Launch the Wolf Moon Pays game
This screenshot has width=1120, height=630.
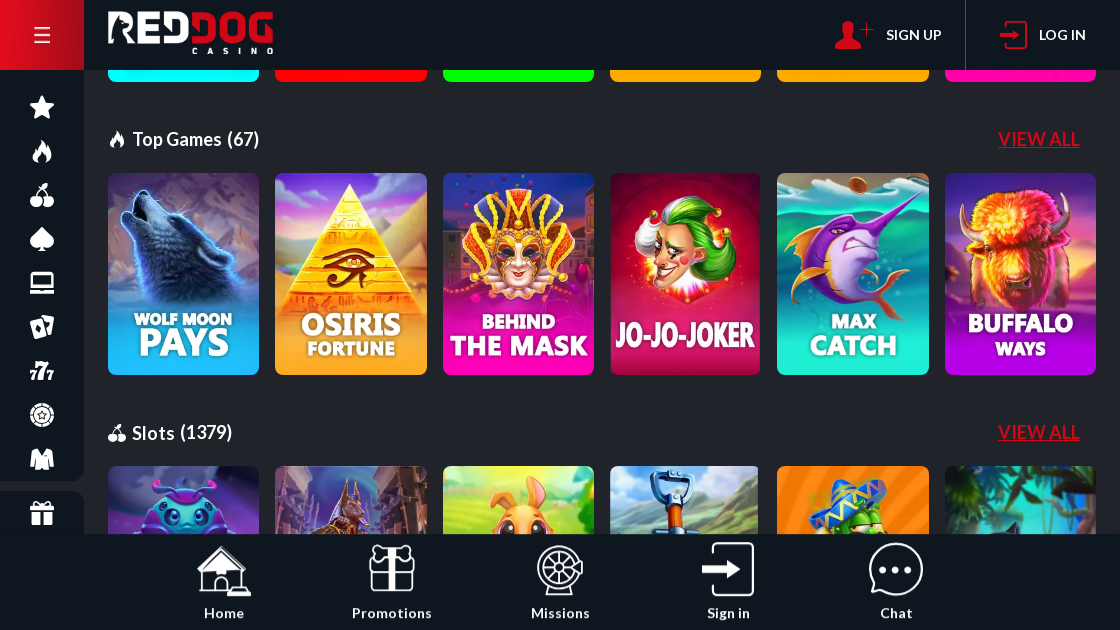(184, 274)
